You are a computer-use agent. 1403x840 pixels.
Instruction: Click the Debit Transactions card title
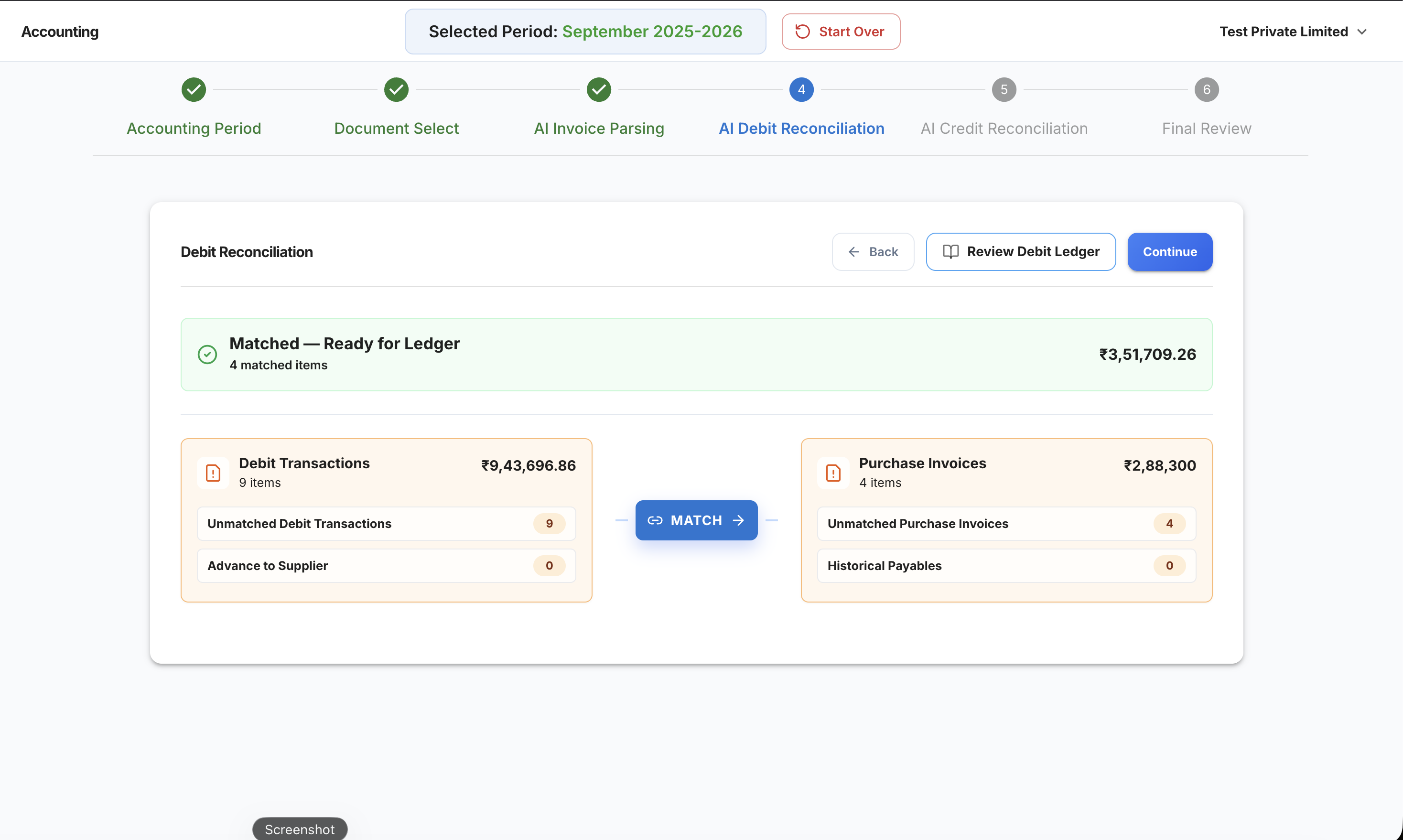[304, 463]
